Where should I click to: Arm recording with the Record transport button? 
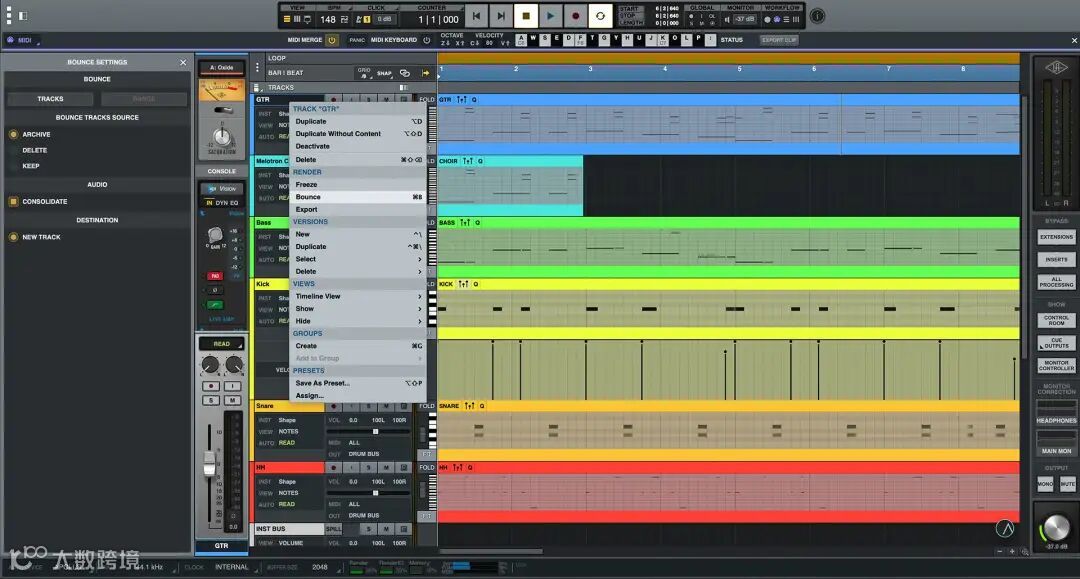(x=575, y=16)
